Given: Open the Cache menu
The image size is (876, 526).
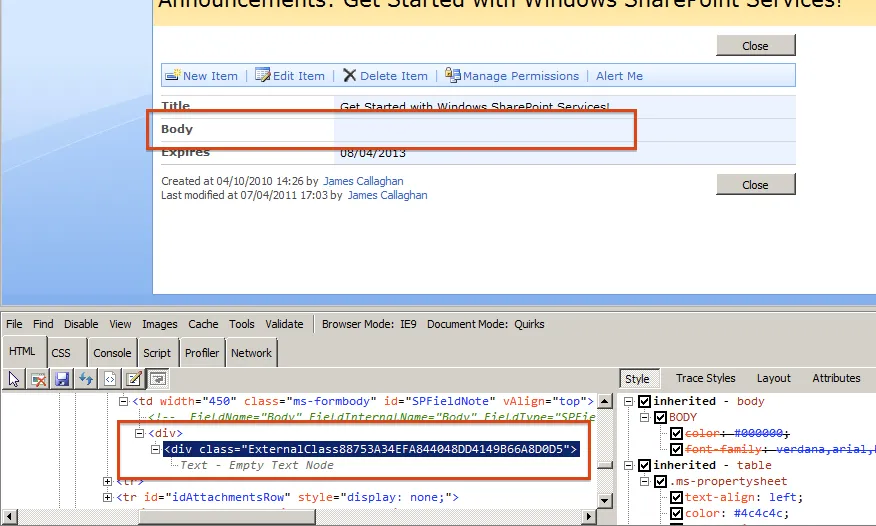Looking at the screenshot, I should (203, 324).
